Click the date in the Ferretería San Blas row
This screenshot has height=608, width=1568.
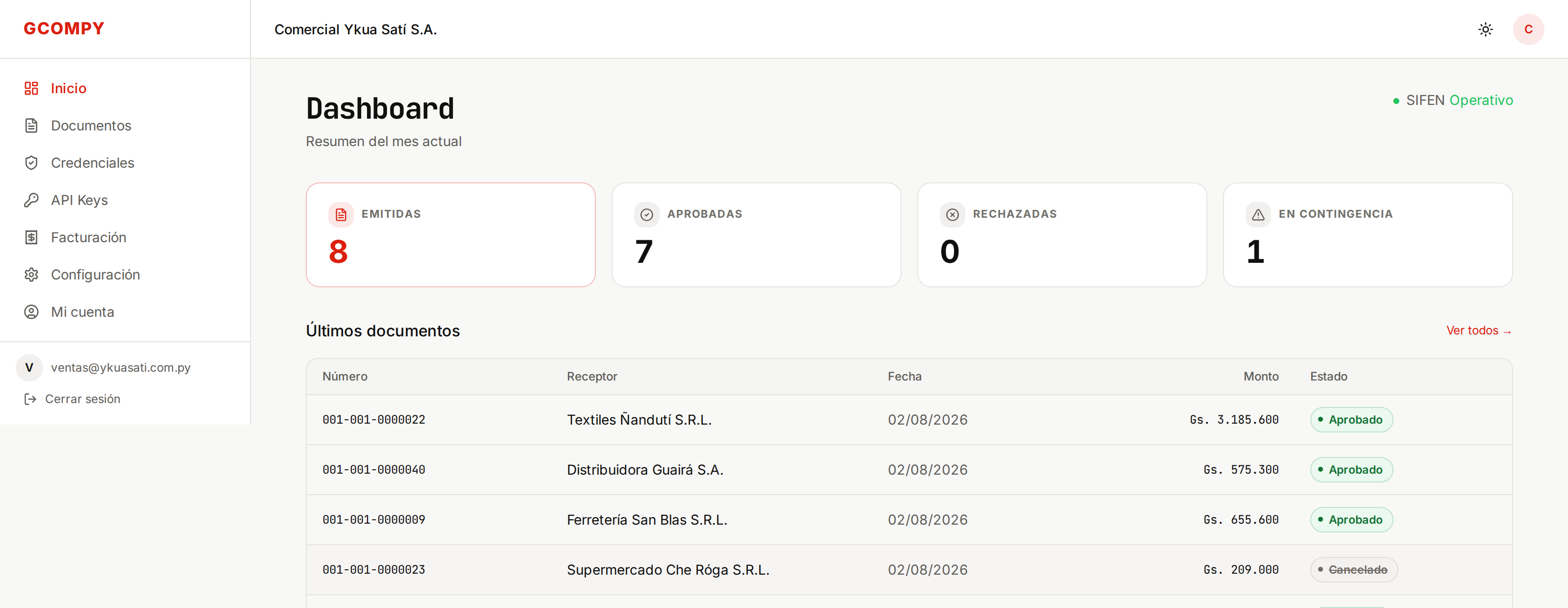click(x=927, y=519)
